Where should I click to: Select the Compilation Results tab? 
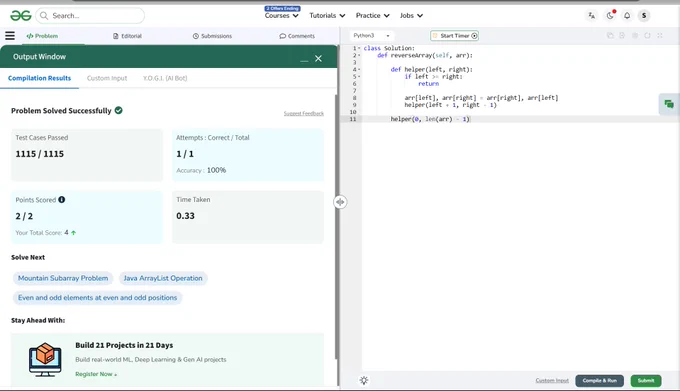tap(39, 78)
